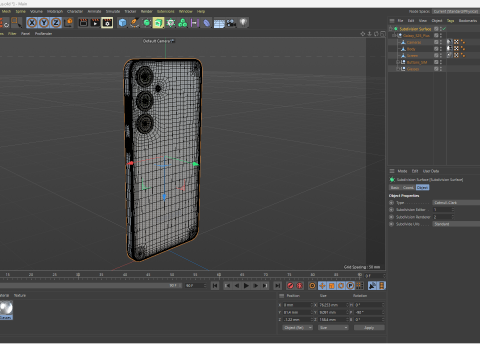The image size is (480, 360).
Task: Toggle the red Autokeying button
Action: (x=300, y=286)
